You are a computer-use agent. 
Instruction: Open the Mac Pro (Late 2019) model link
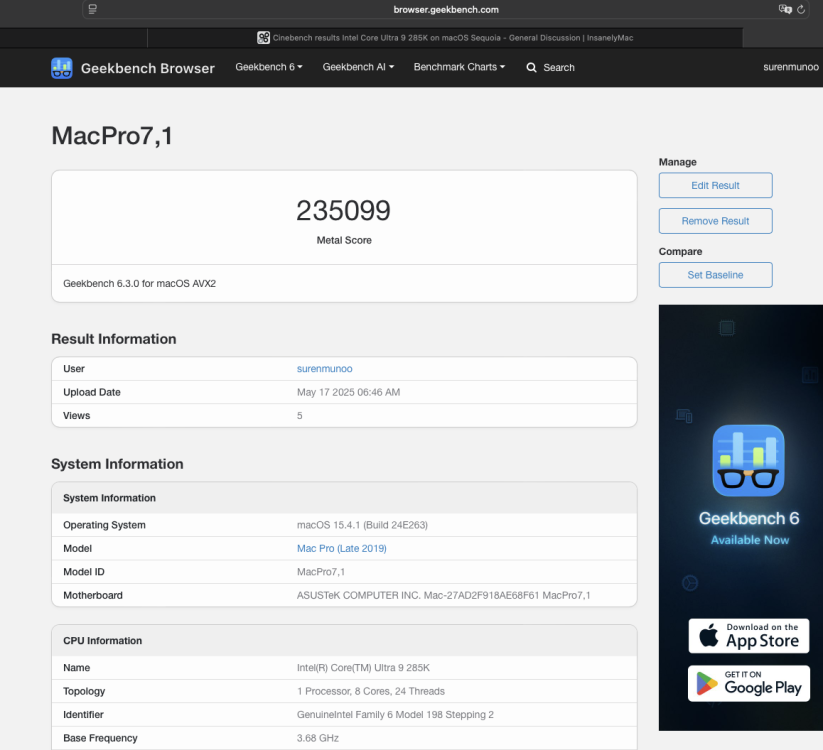342,548
